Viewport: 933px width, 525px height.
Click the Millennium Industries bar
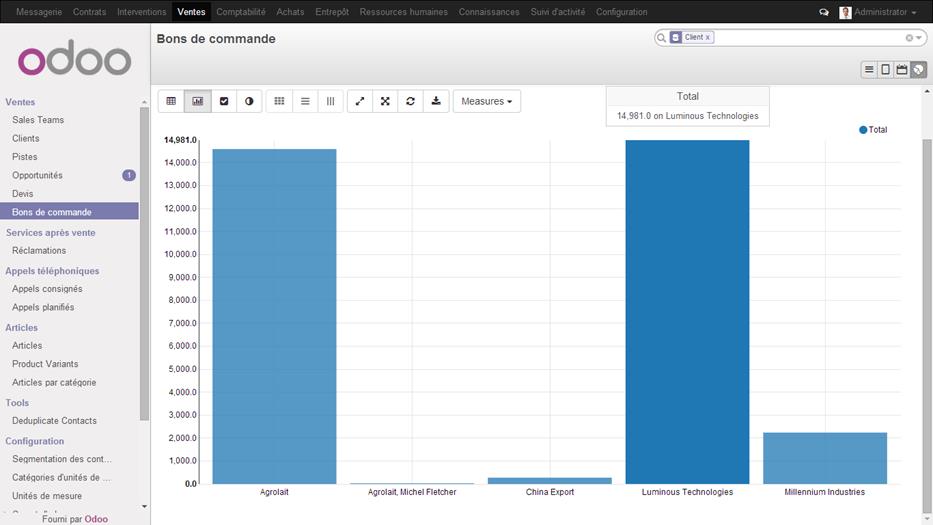point(825,458)
